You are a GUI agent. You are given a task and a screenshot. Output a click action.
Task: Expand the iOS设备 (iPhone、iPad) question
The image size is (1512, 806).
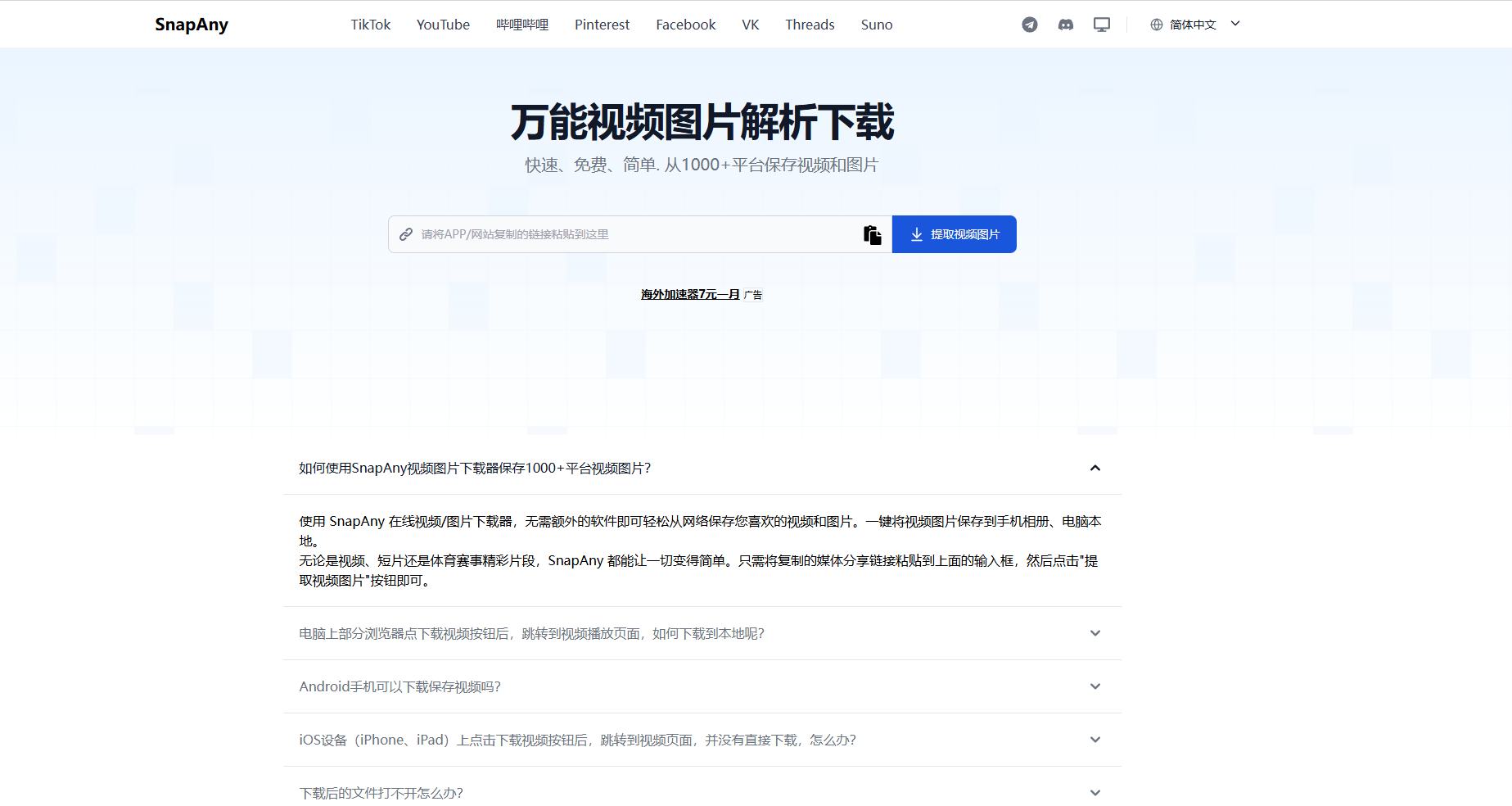[702, 740]
